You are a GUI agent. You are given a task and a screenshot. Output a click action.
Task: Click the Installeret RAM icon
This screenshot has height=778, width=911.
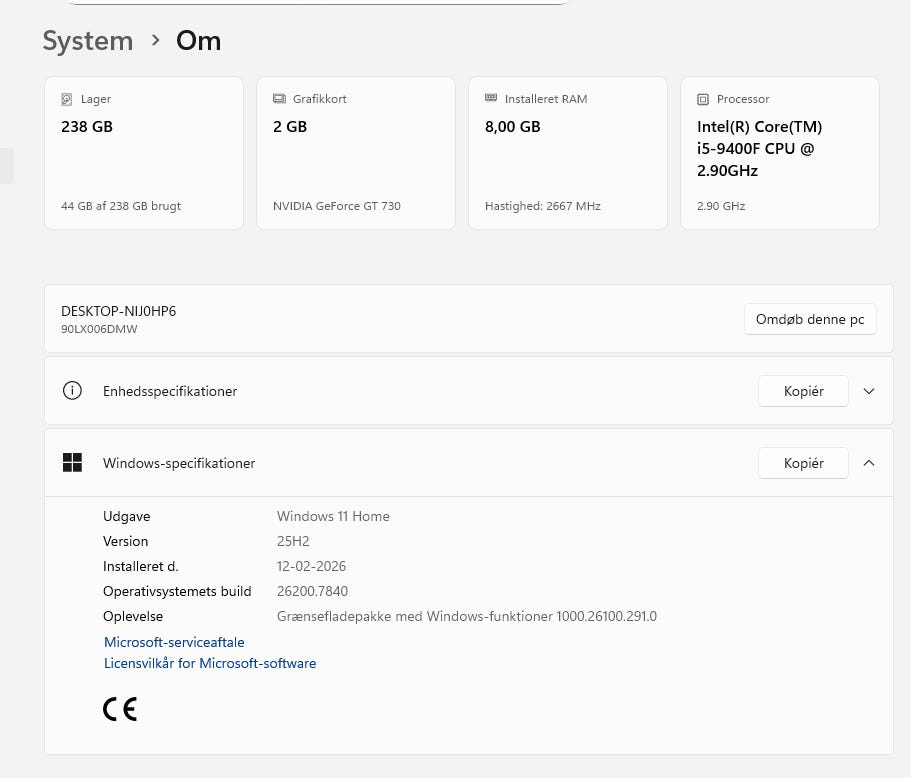tap(491, 99)
